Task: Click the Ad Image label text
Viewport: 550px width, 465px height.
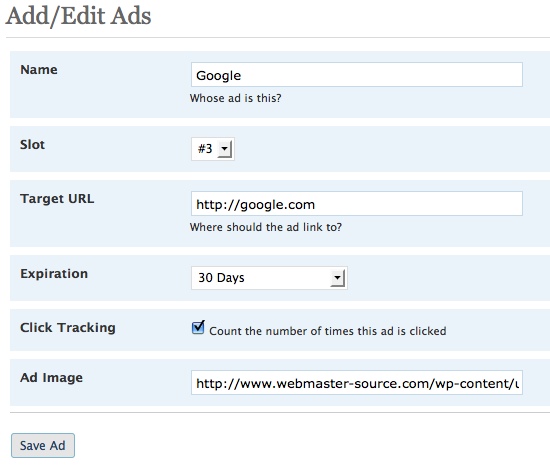Action: (52, 378)
